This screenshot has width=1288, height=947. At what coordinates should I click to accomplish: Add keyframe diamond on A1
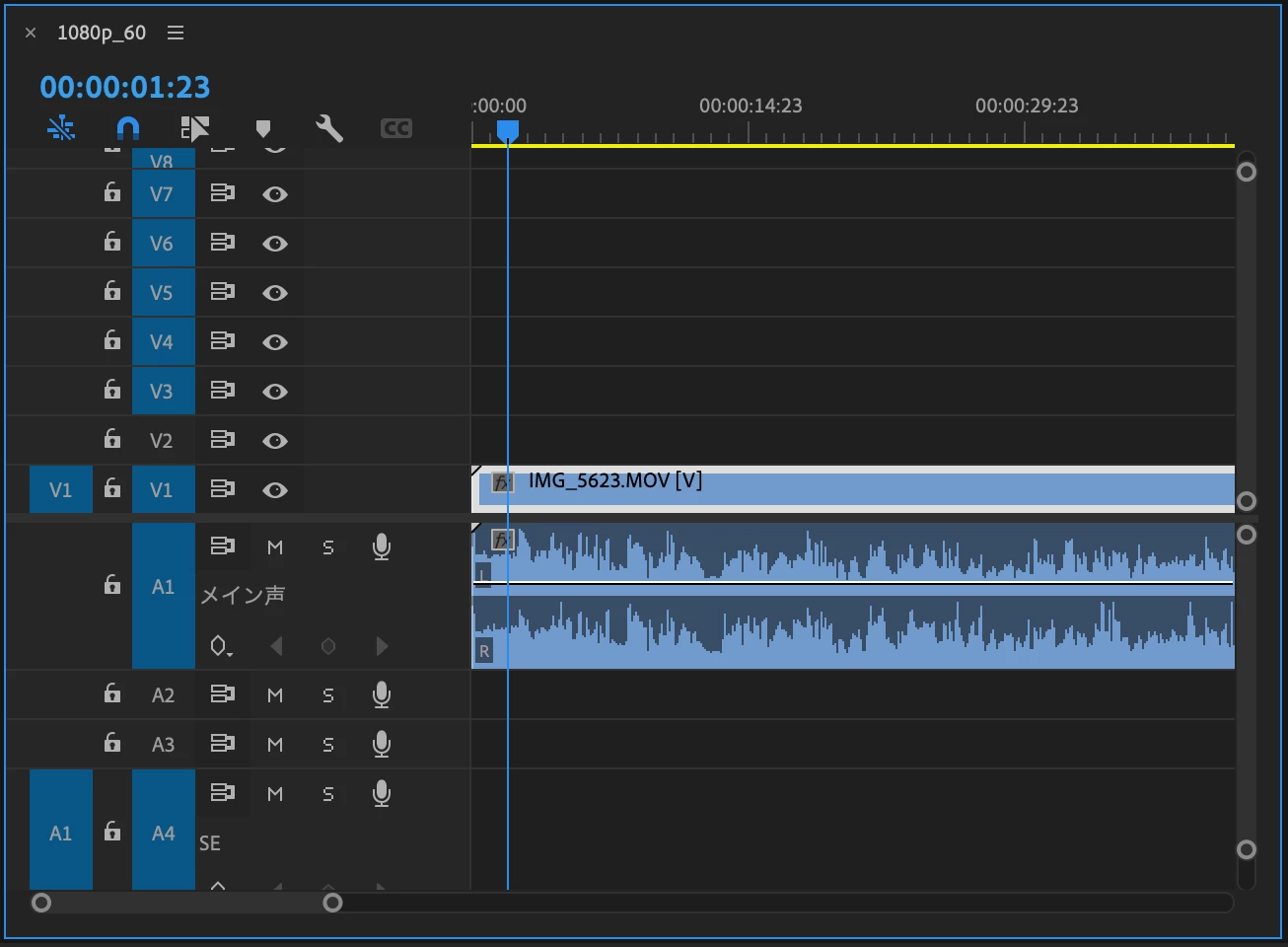328,646
